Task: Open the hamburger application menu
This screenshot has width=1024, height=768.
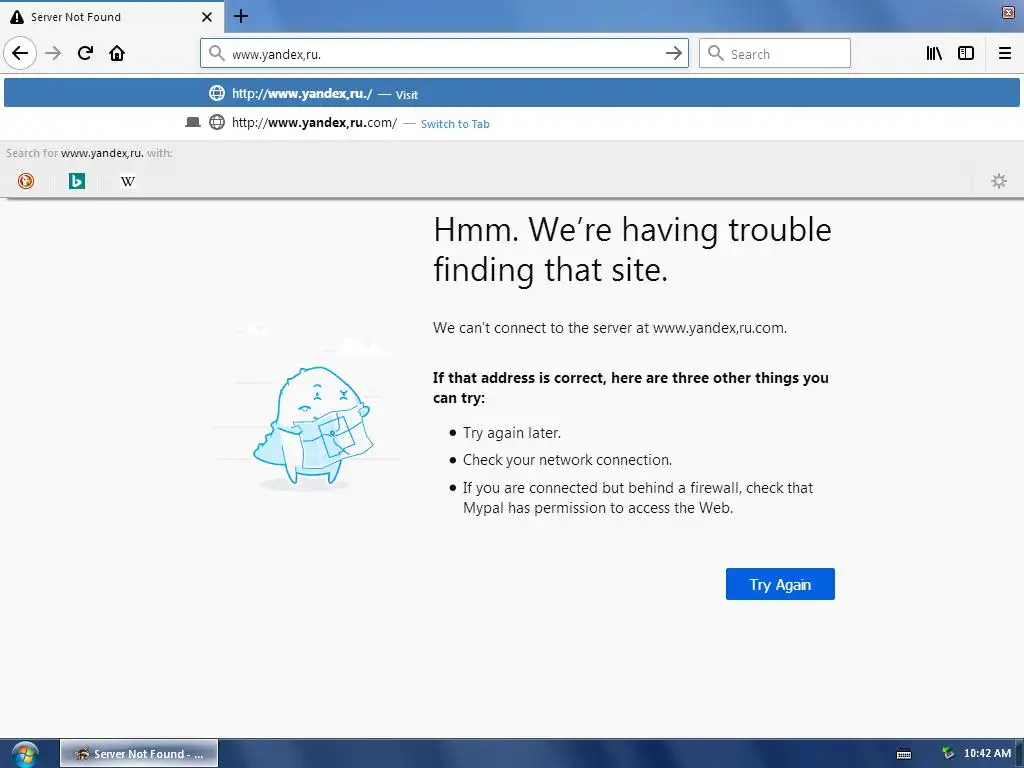Action: click(x=1005, y=54)
